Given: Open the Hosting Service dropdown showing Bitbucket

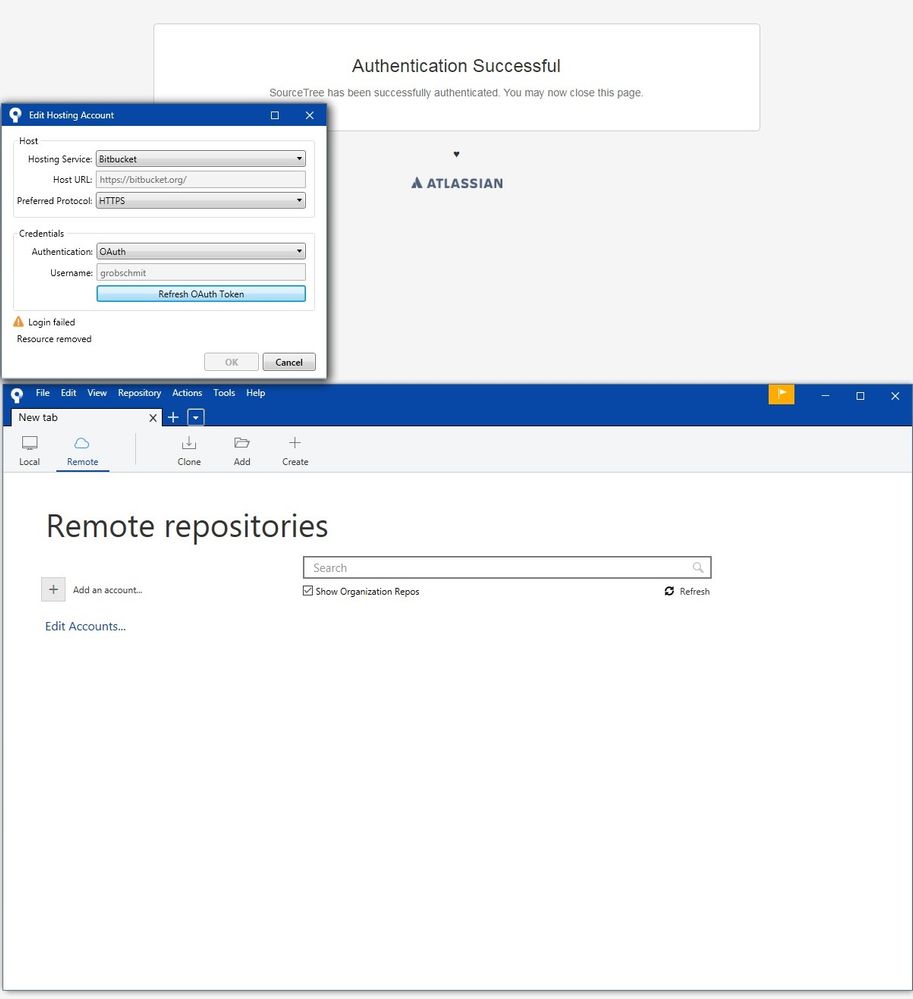Looking at the screenshot, I should [x=201, y=159].
